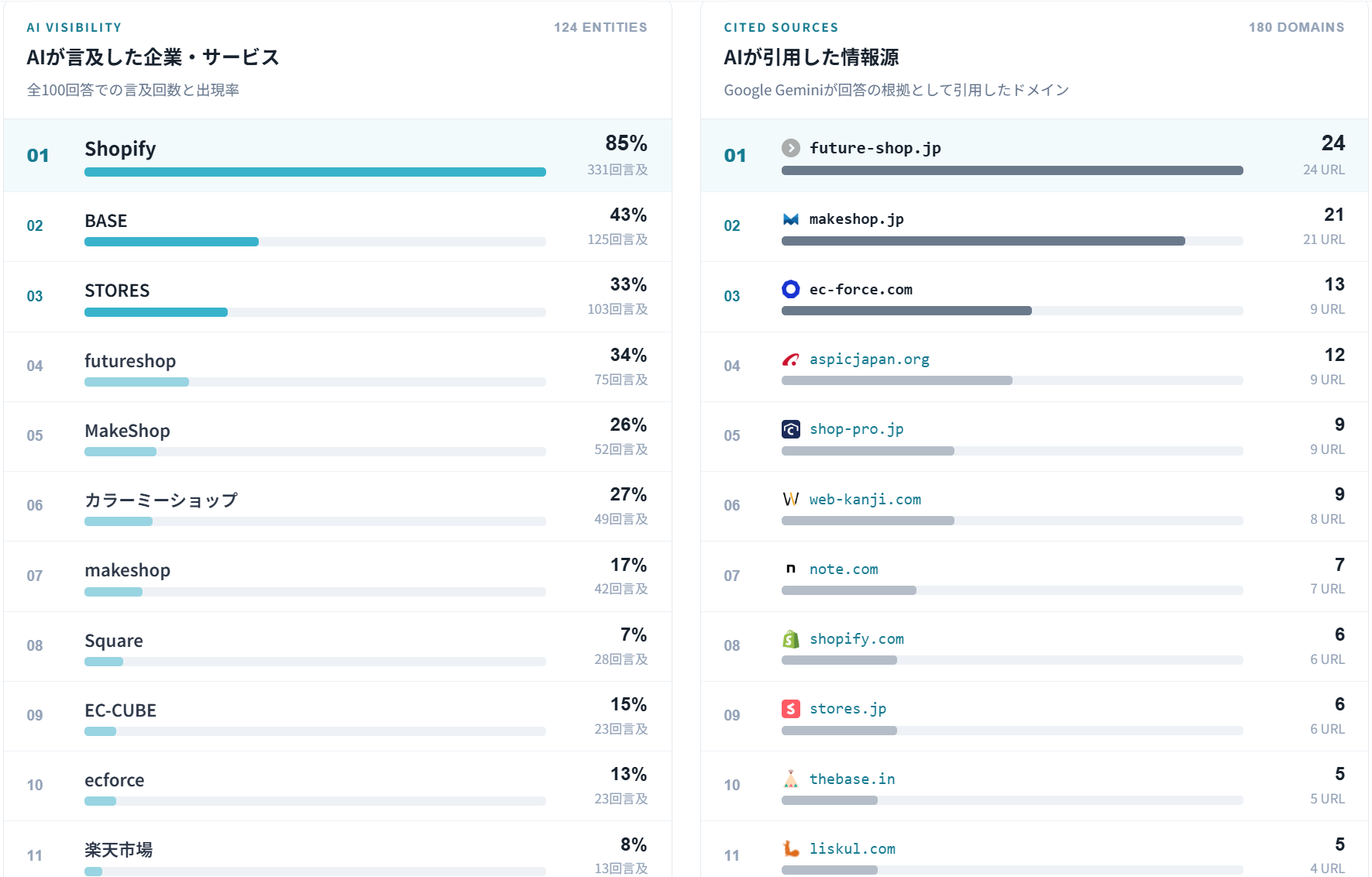The width and height of the screenshot is (1372, 877).
Task: Click the shopify.com green bag favicon
Action: [790, 639]
